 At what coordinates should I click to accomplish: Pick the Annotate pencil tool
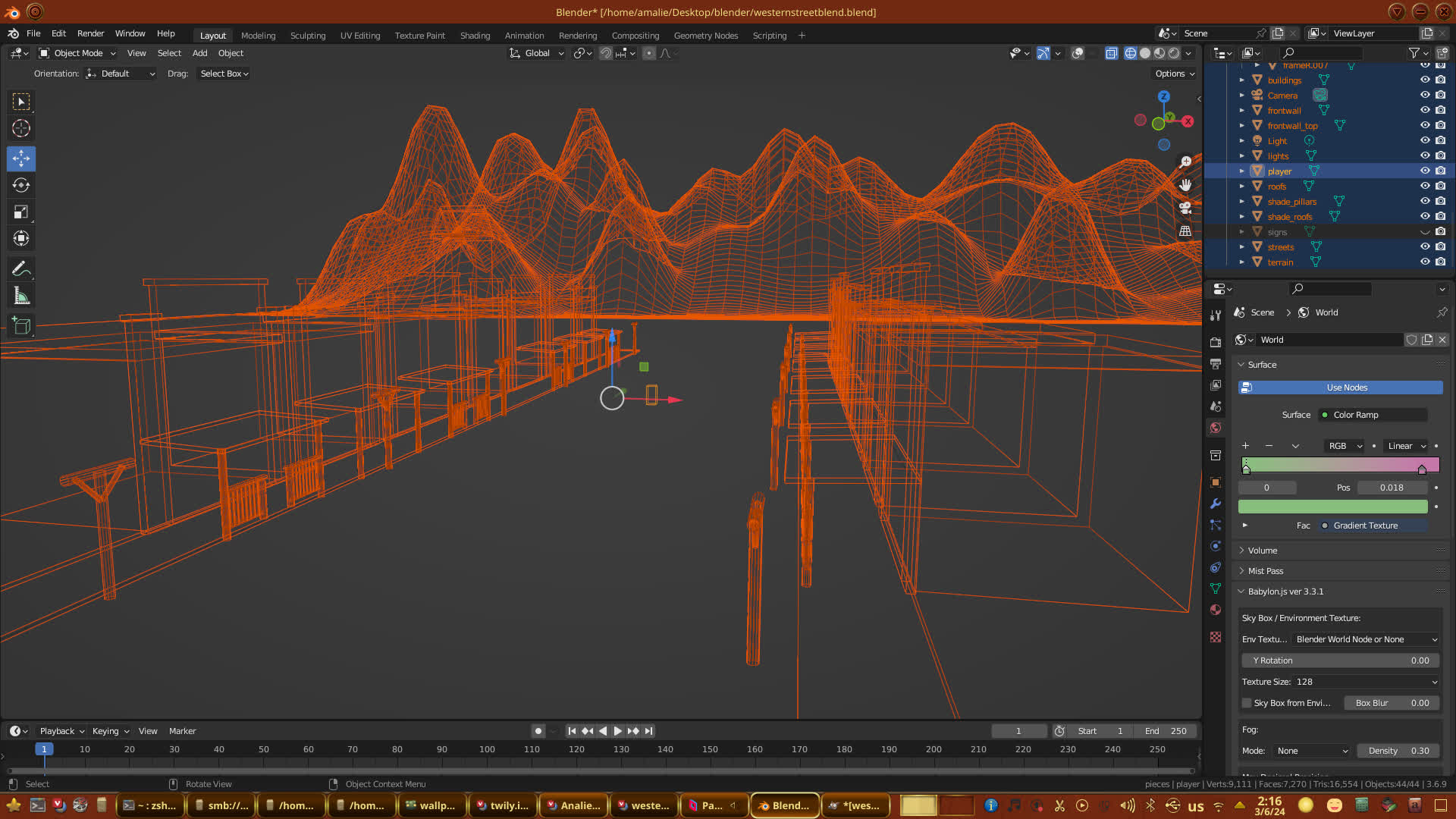point(21,268)
